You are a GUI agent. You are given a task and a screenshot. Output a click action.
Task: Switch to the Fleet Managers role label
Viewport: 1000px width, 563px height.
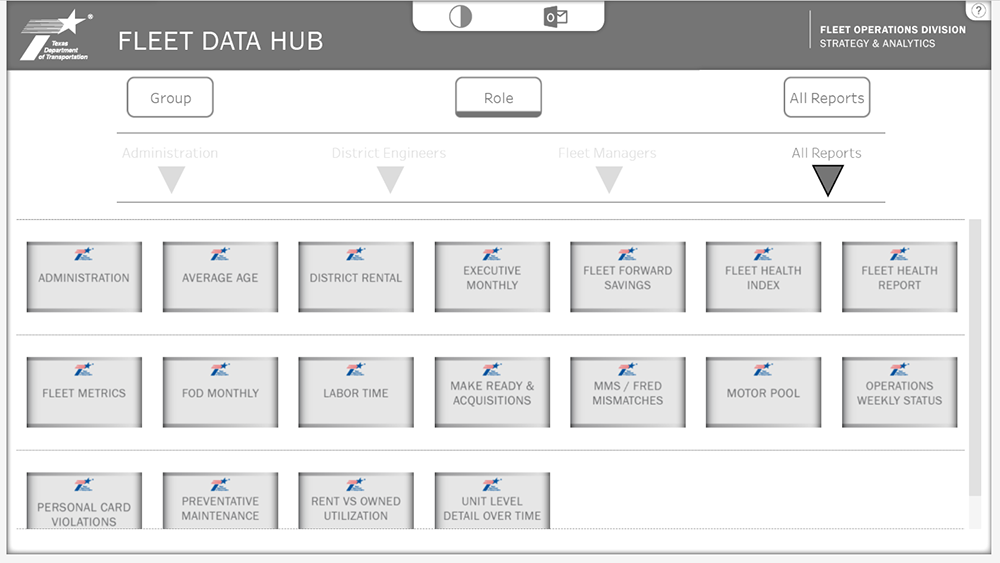pyautogui.click(x=607, y=153)
